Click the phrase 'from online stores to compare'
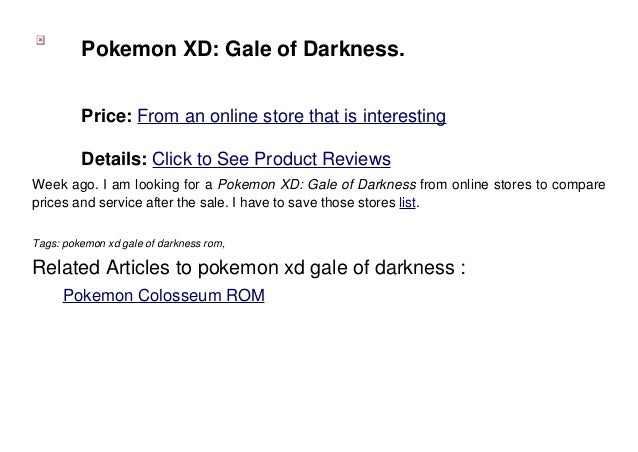Screen dimensions: 638x452 [x=513, y=185]
